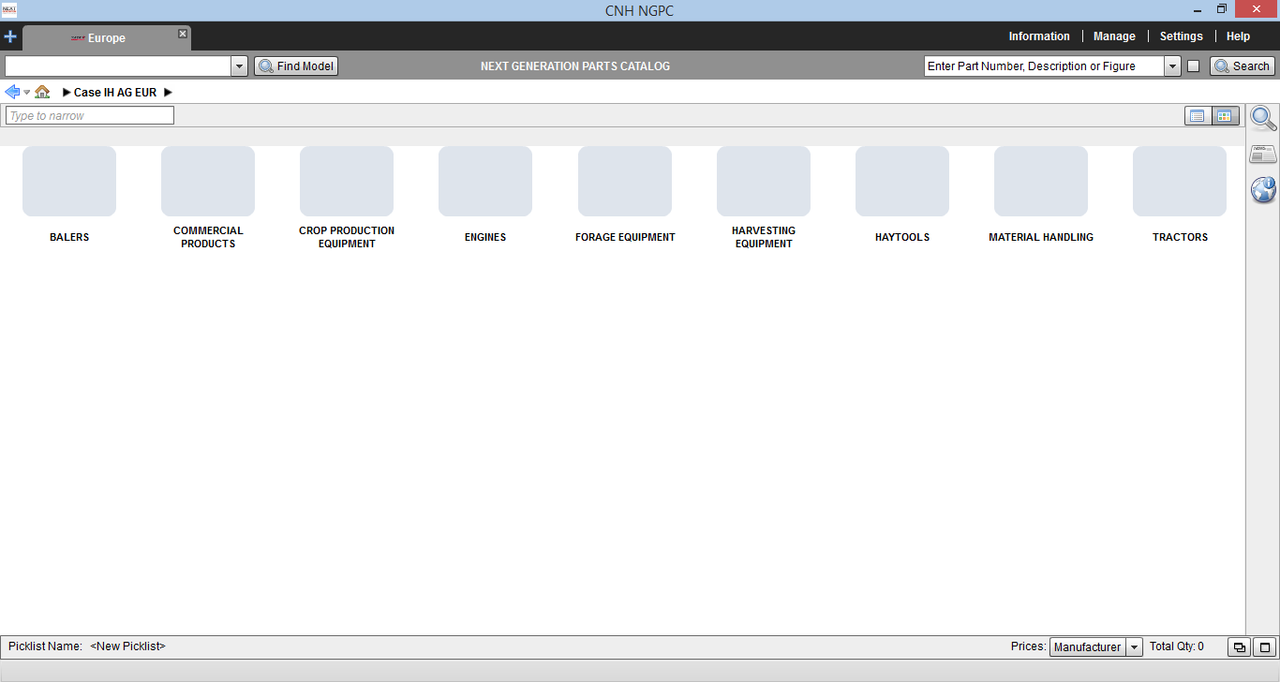Close the Europe tab
The width and height of the screenshot is (1280, 682).
tap(182, 34)
